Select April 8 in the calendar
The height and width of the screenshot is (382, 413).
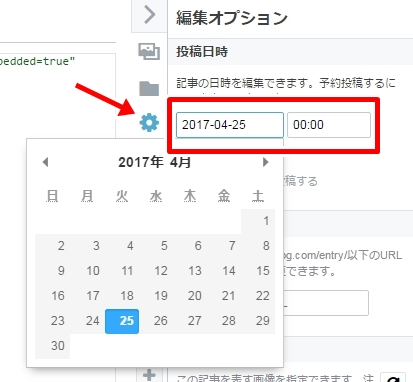(258, 246)
